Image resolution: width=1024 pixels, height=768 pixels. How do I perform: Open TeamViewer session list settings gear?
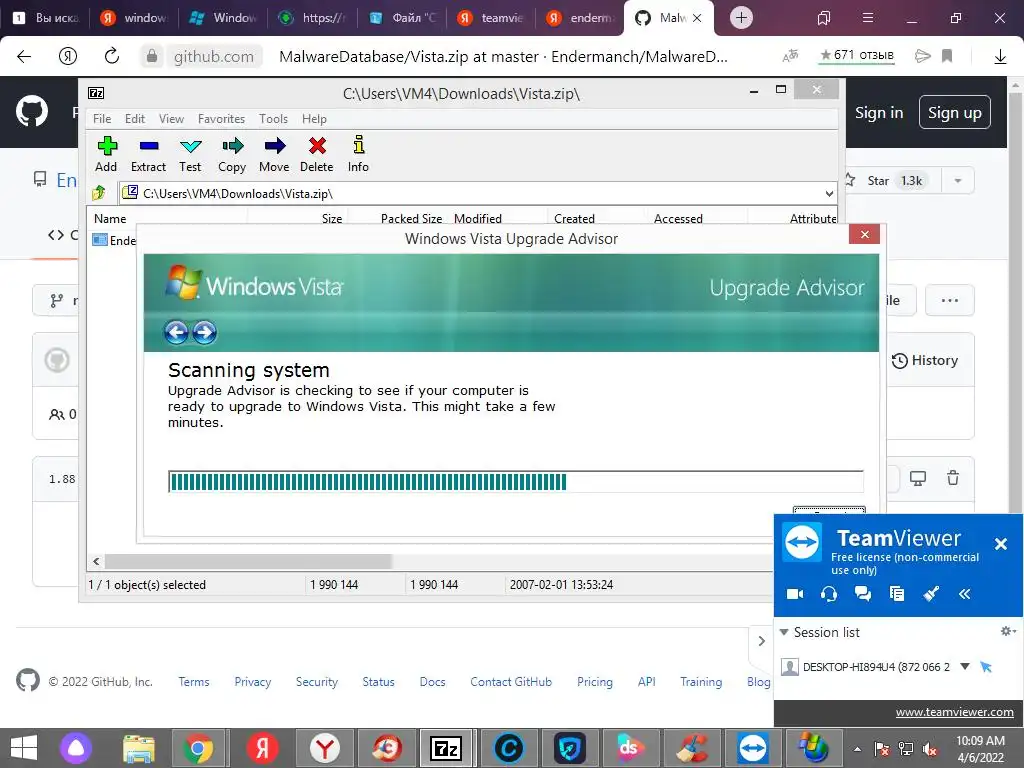pyautogui.click(x=1008, y=631)
